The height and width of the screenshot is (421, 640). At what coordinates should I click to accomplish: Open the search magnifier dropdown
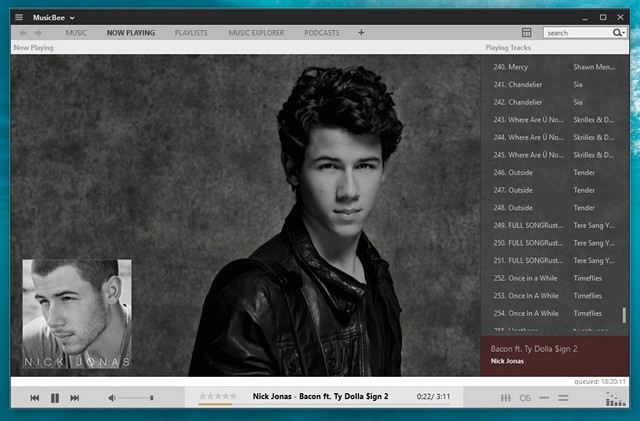(618, 33)
